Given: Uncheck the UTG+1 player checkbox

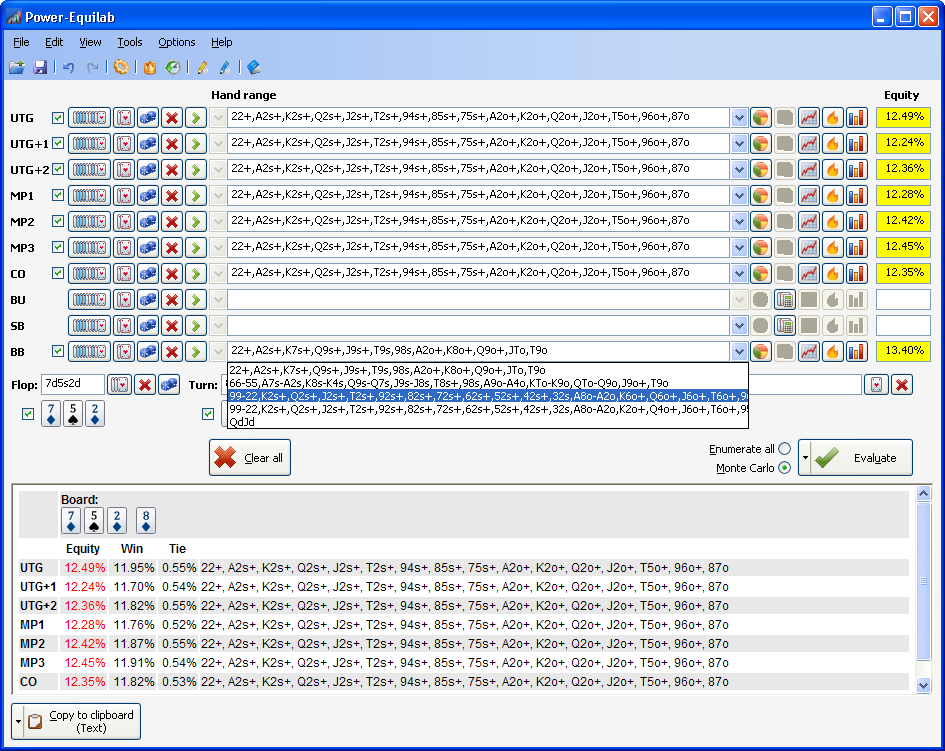Looking at the screenshot, I should 58,143.
